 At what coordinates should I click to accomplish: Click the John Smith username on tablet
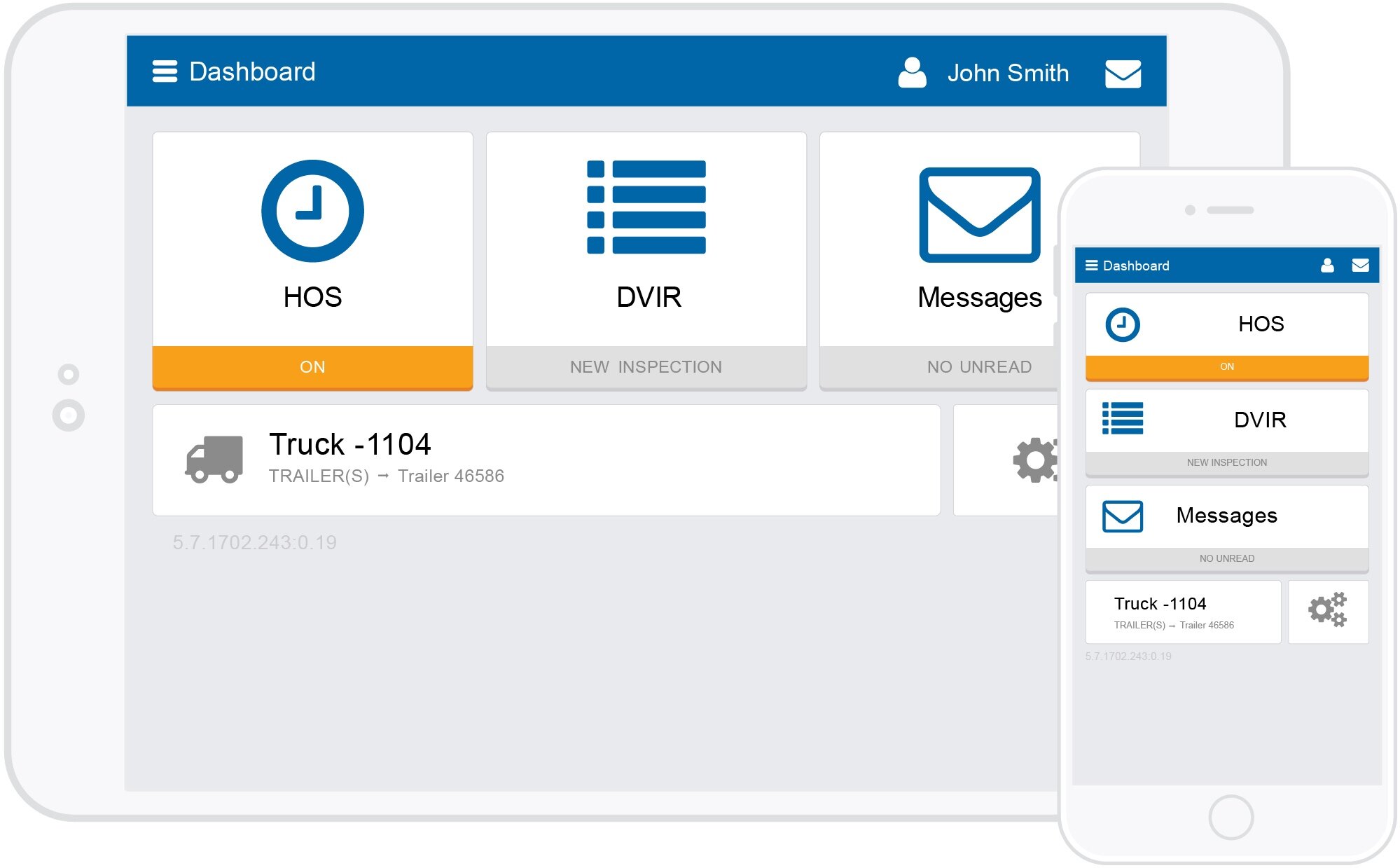(1008, 73)
